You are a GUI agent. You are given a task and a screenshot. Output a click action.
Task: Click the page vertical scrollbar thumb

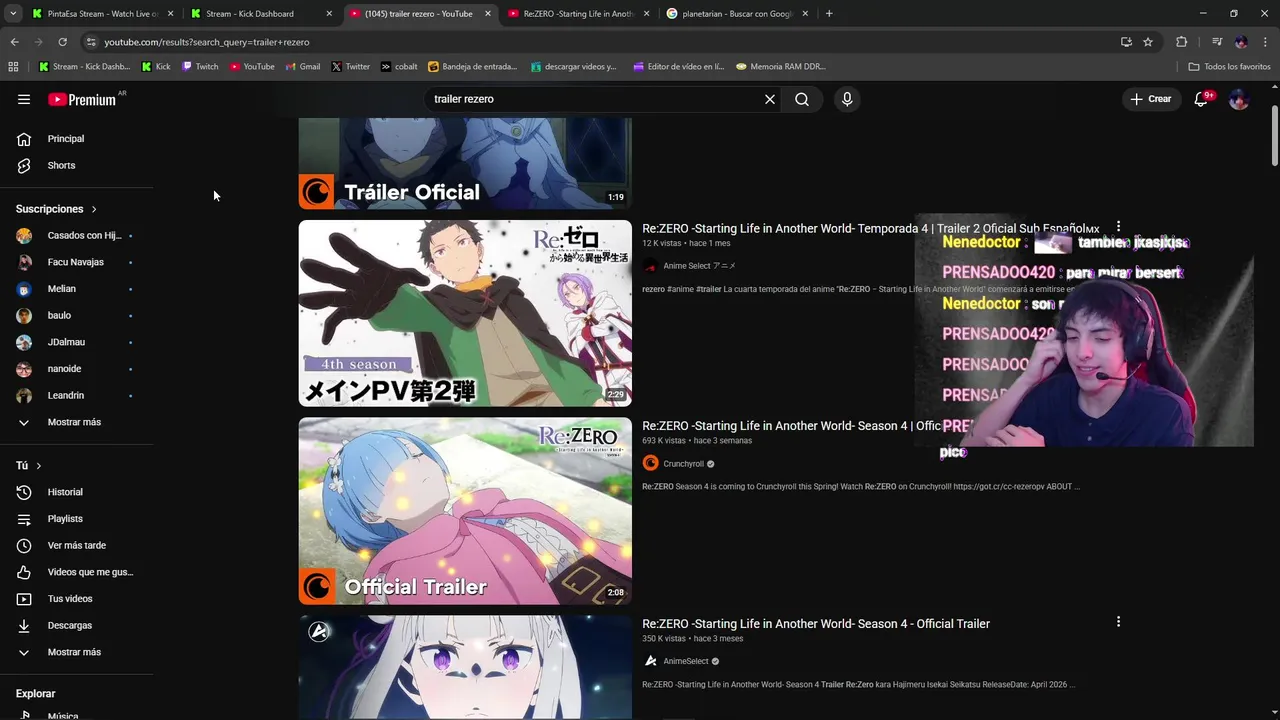(1274, 135)
